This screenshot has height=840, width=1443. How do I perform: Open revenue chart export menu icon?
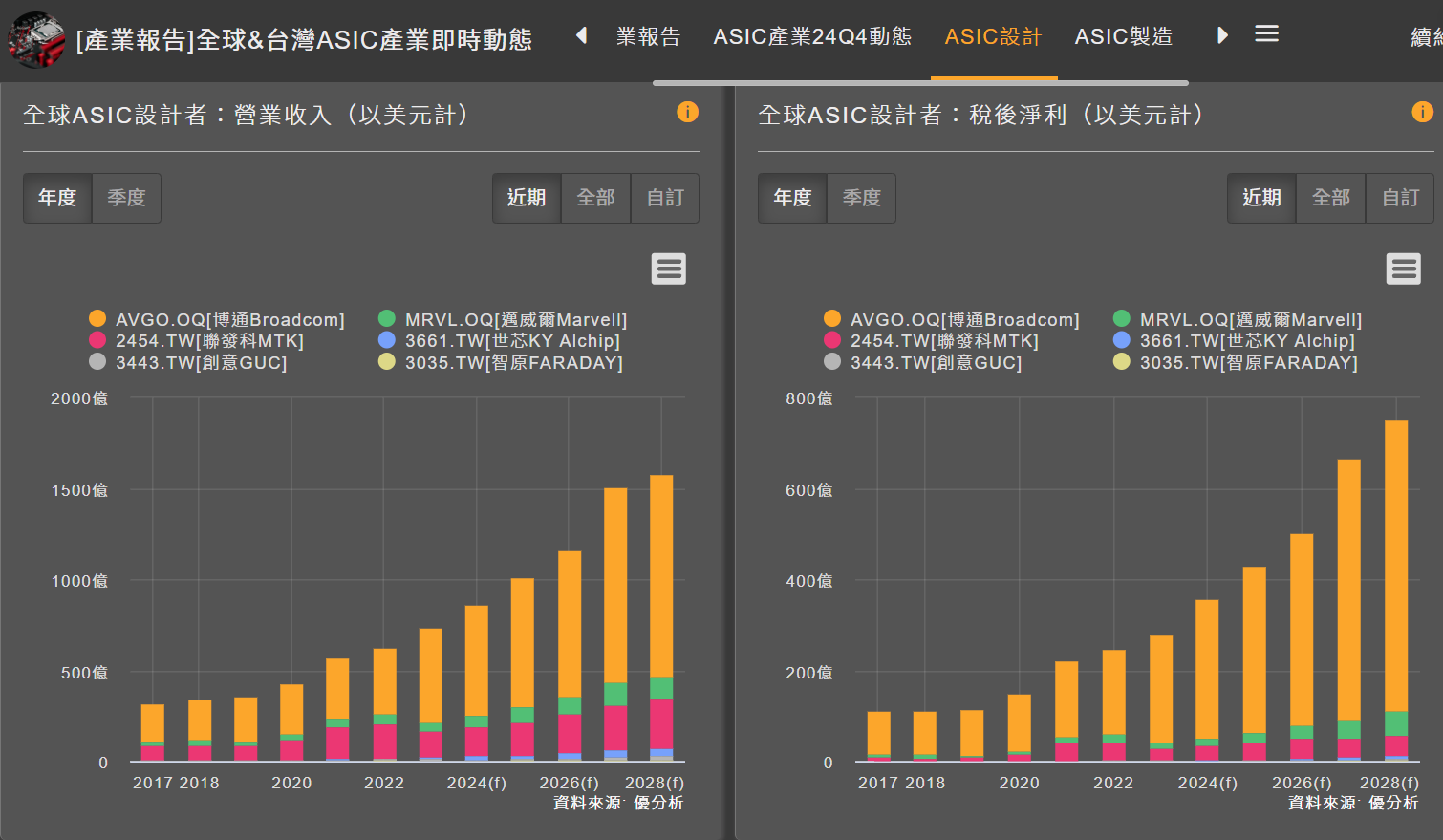668,269
